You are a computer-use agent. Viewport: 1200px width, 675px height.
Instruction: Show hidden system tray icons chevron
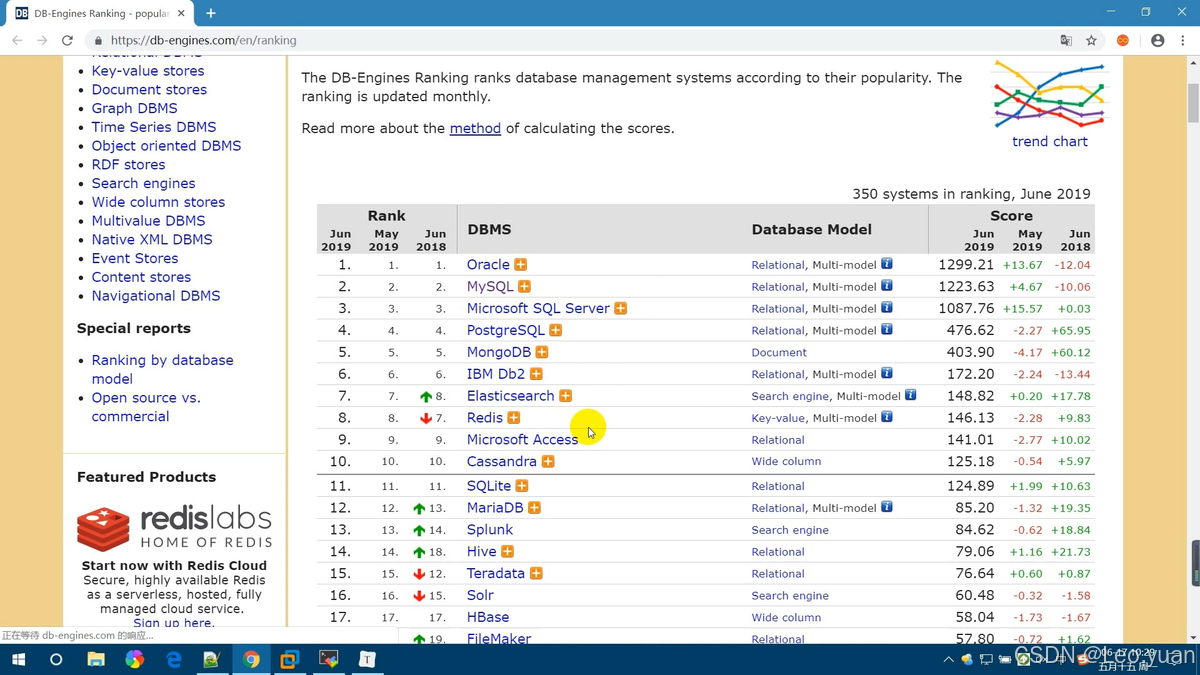948,659
